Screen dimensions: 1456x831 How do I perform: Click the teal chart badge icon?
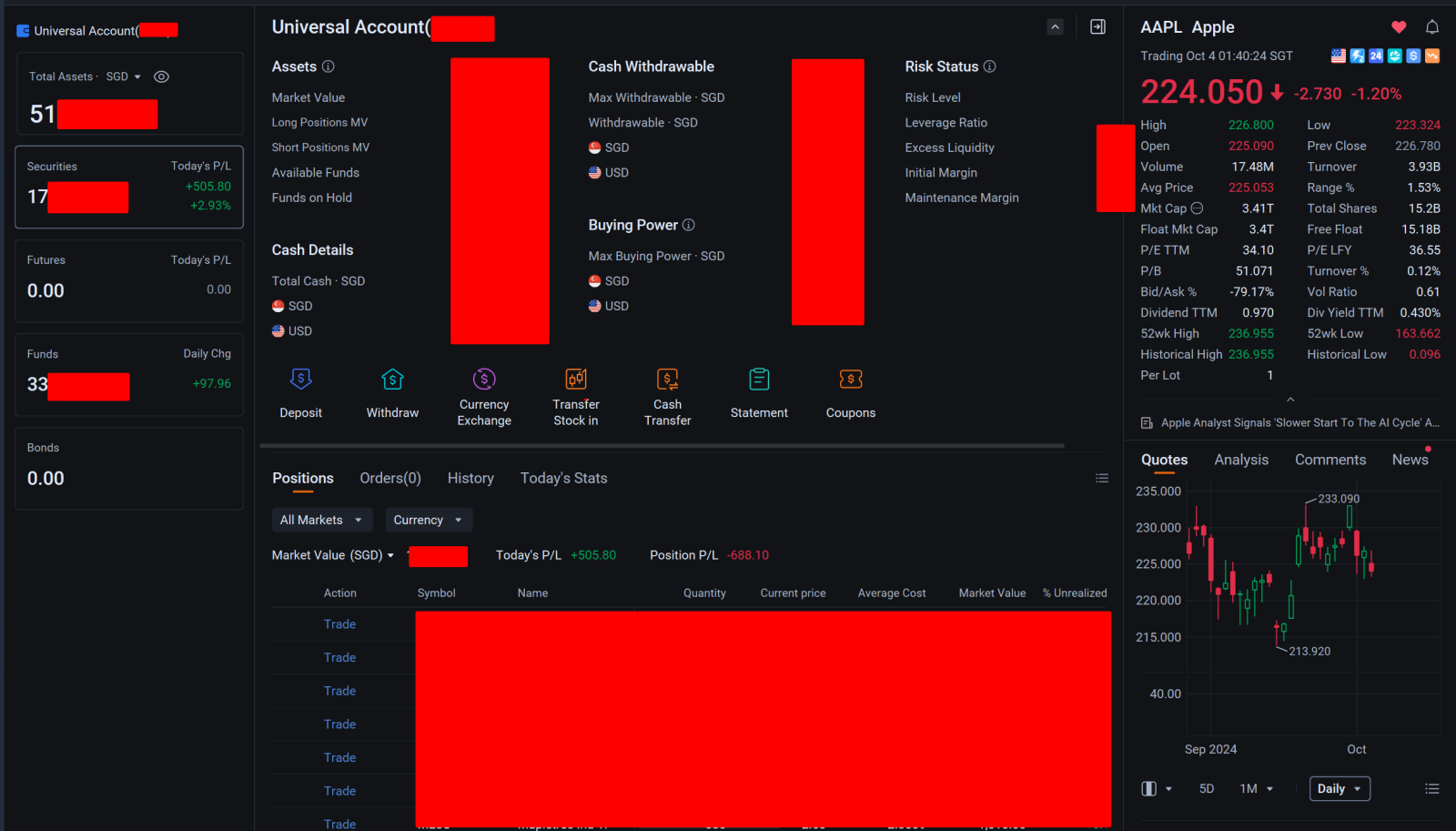tap(1395, 56)
